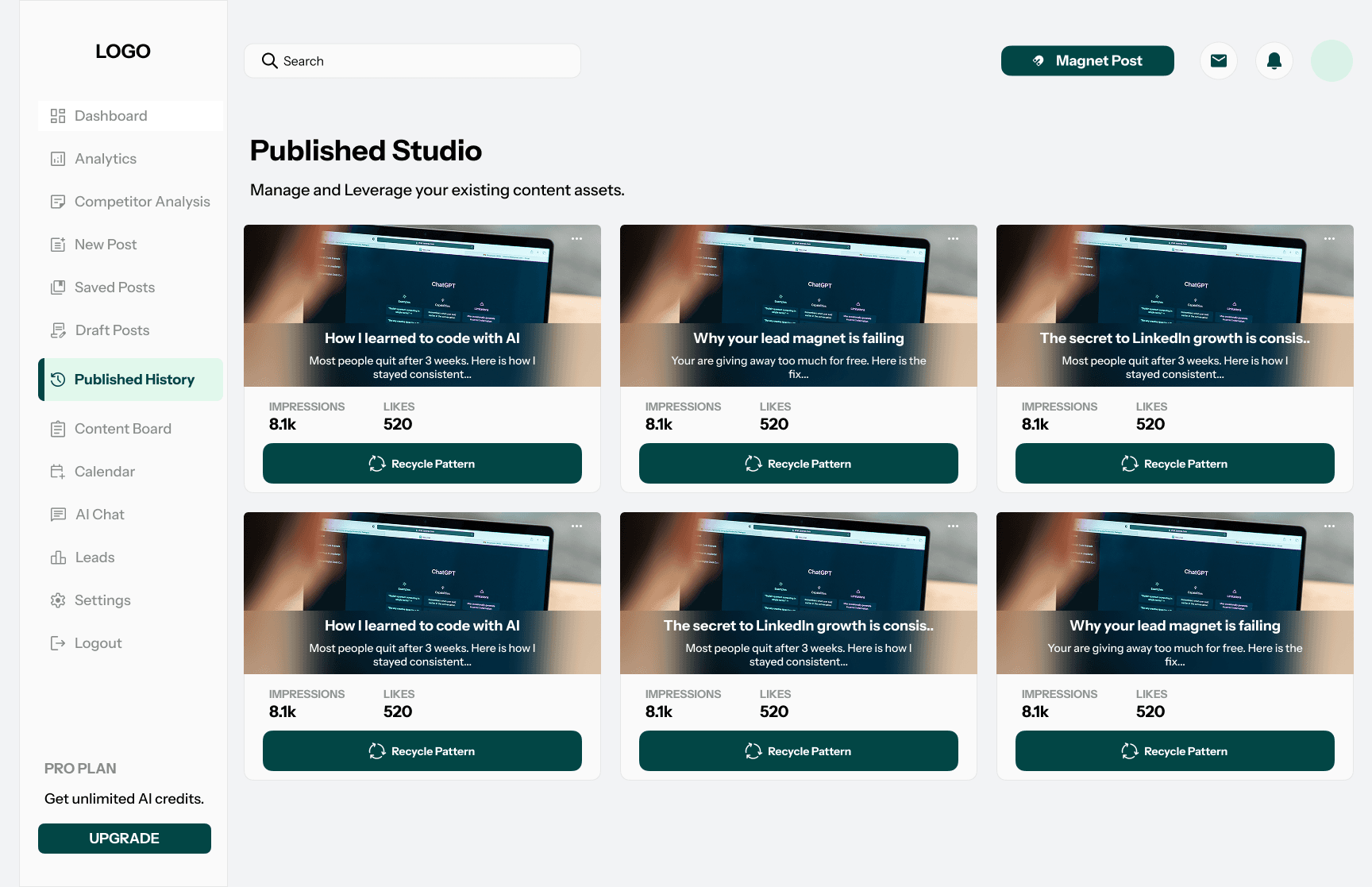Click 'Get unlimited AI credits.' text
Image resolution: width=1372 pixels, height=887 pixels.
[x=125, y=799]
